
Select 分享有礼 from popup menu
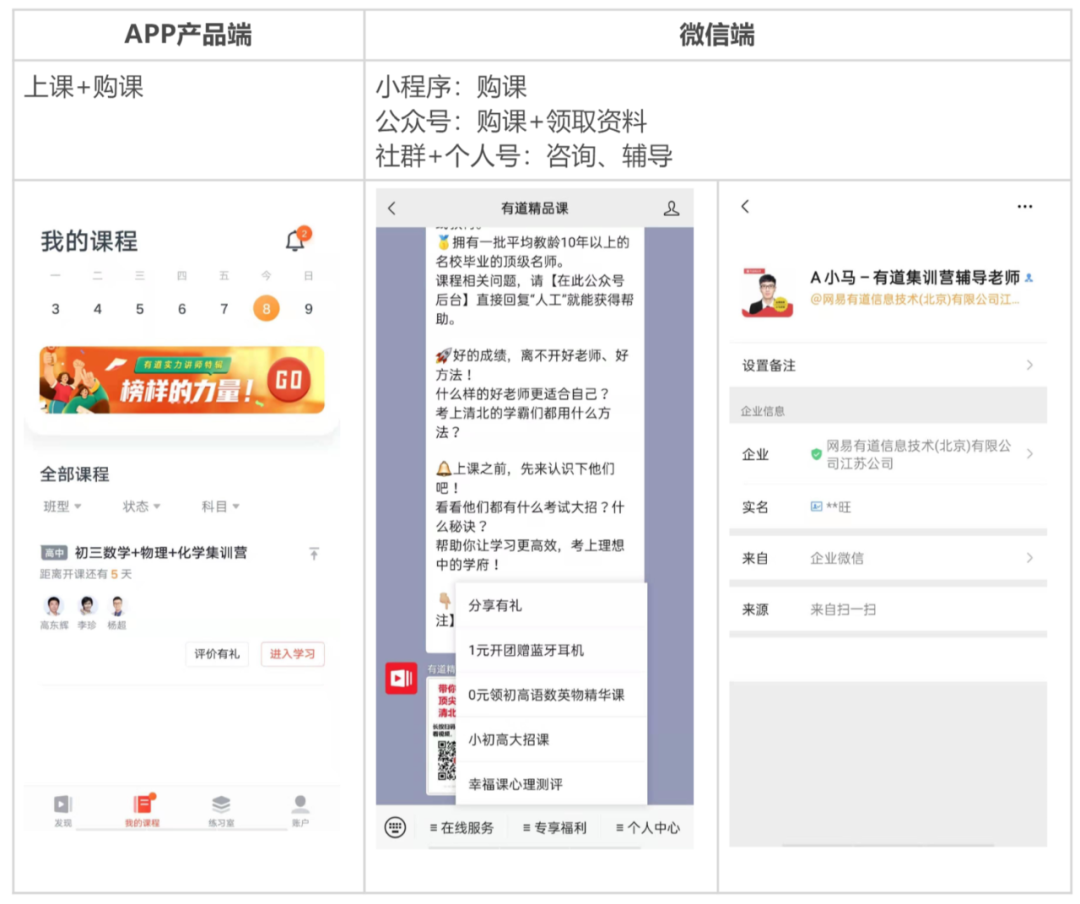click(x=551, y=606)
